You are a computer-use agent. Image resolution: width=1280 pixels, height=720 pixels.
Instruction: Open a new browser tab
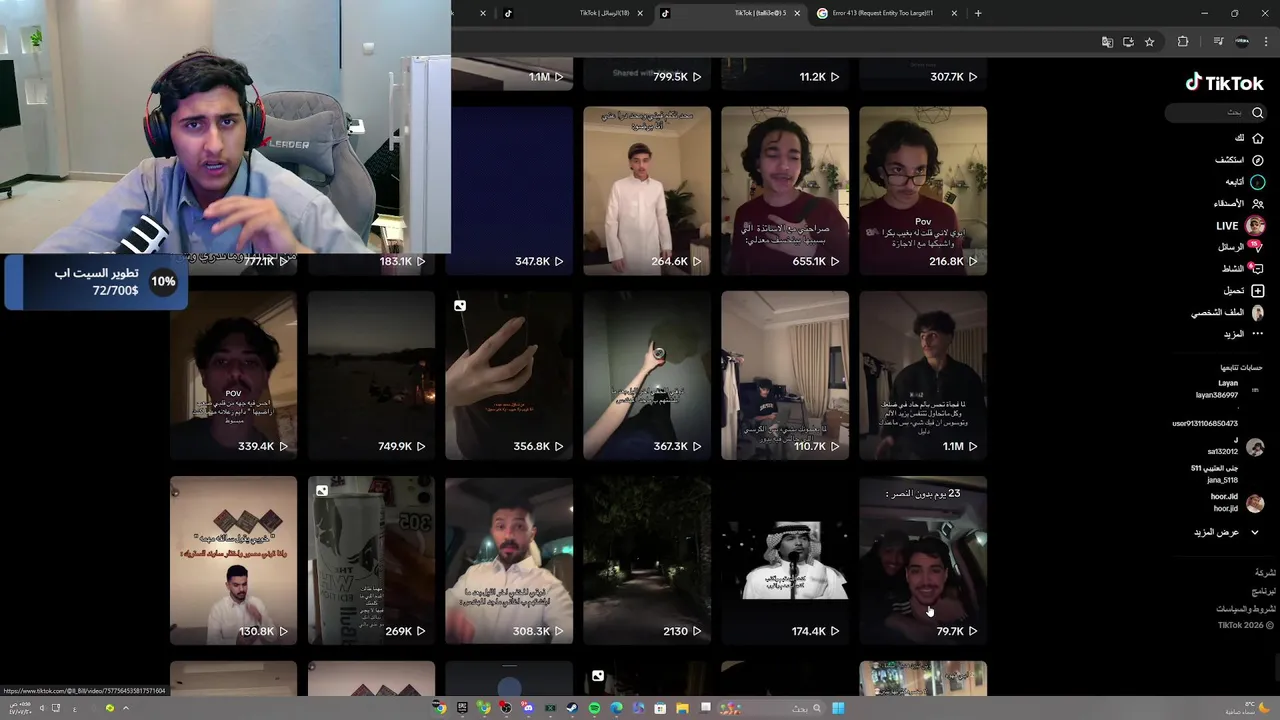[978, 13]
